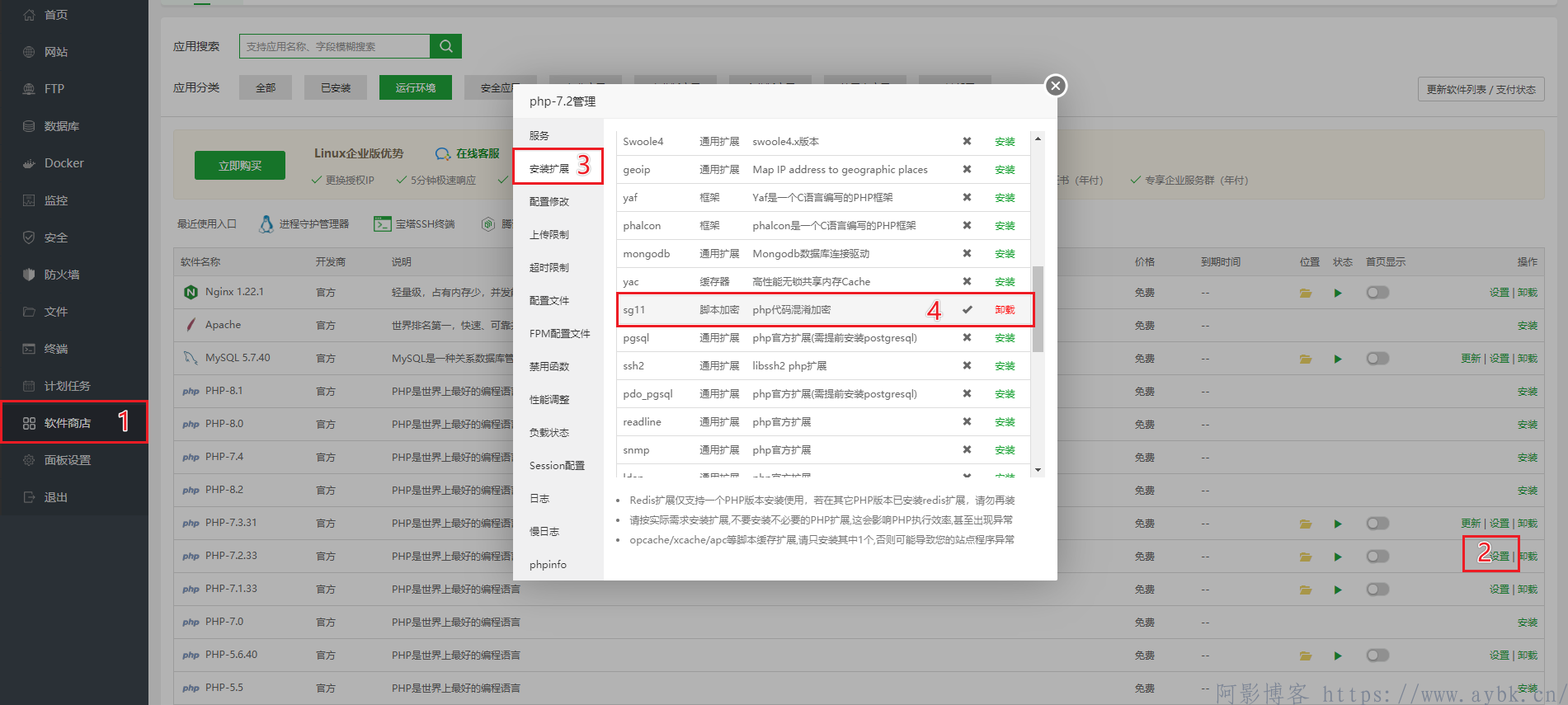Uninstall the sg11 extension
This screenshot has width=1568, height=705.
pyautogui.click(x=1005, y=310)
